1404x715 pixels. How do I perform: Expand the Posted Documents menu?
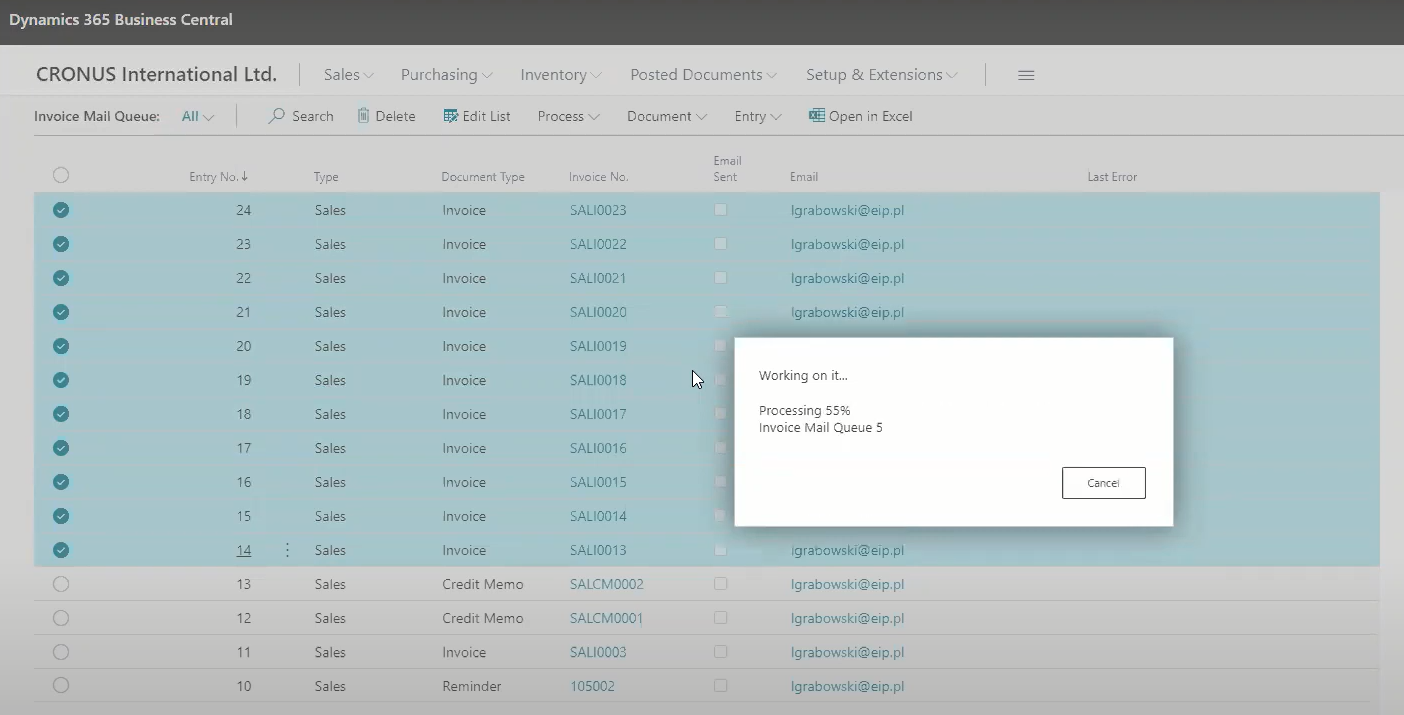[703, 75]
